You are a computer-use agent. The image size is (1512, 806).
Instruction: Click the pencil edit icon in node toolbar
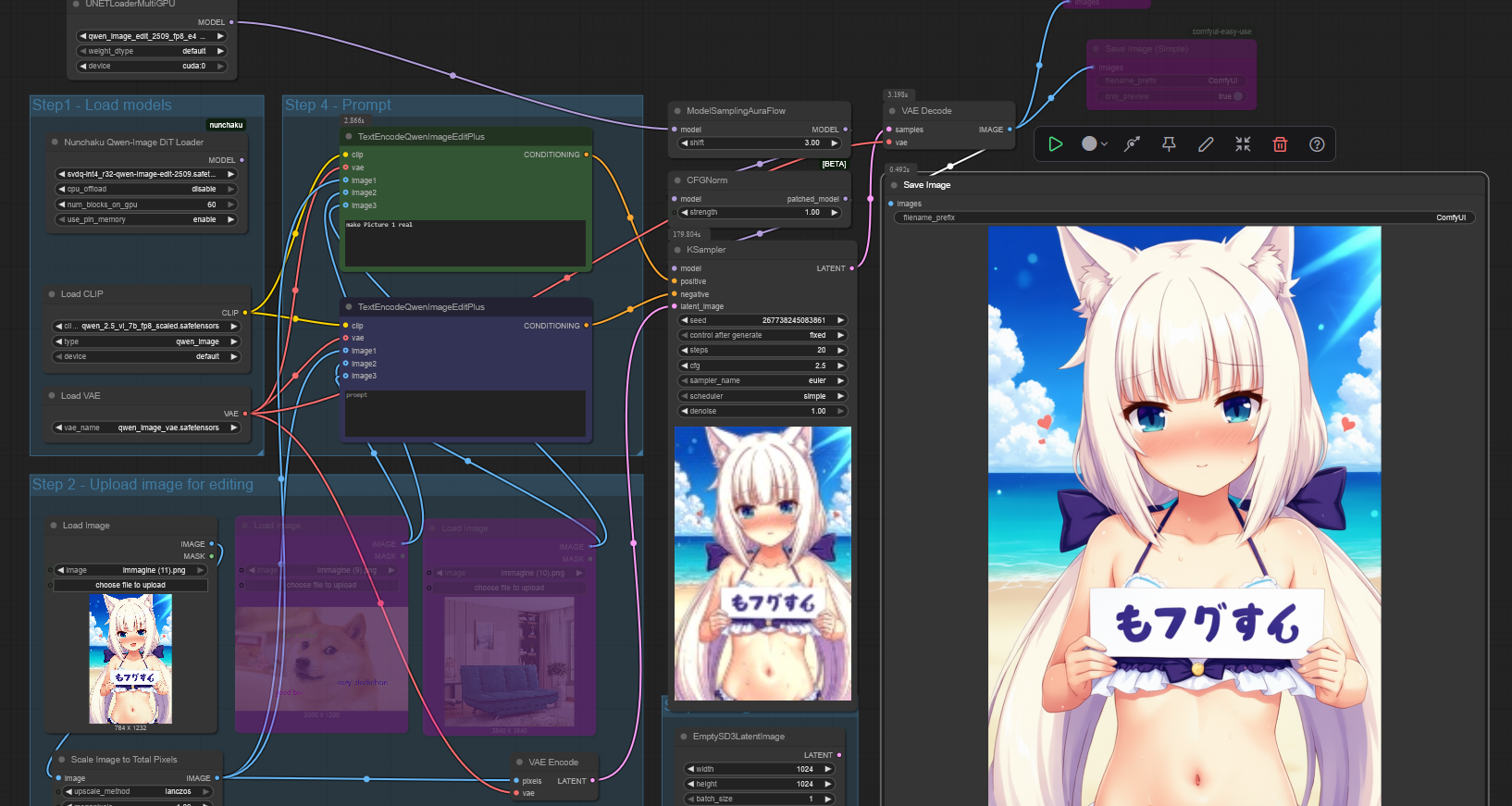tap(1206, 144)
